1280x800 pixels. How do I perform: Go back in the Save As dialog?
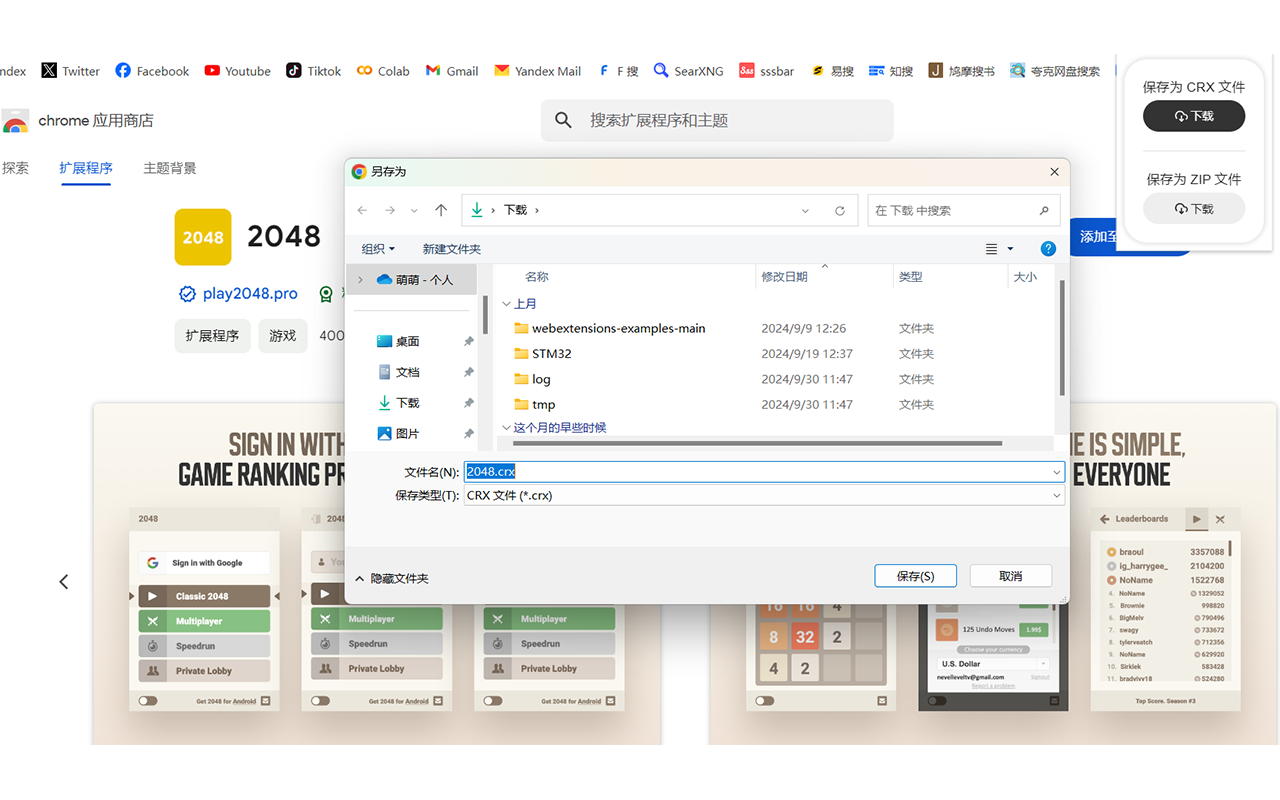(x=362, y=210)
